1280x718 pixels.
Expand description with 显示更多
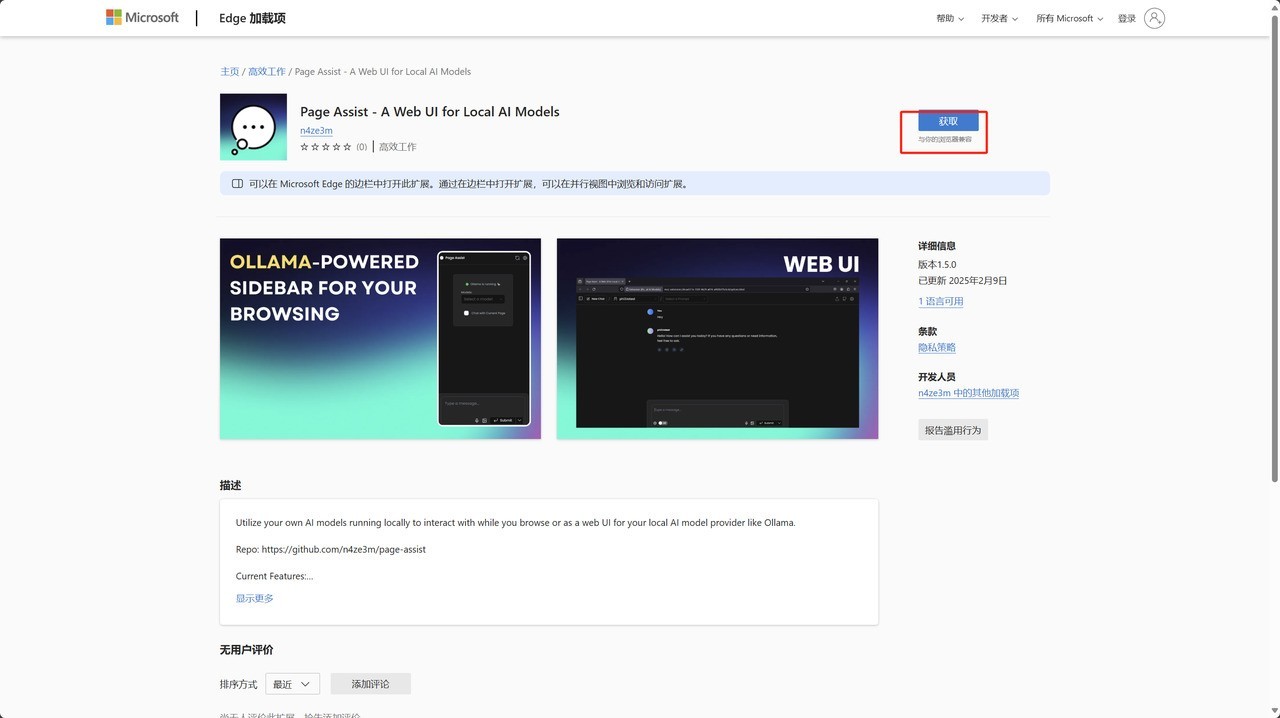pos(254,599)
